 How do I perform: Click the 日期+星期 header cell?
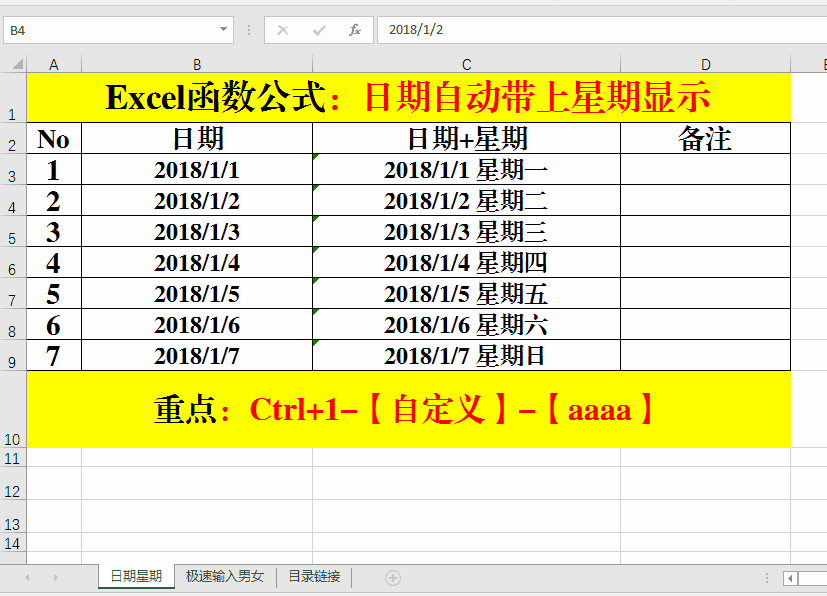(x=466, y=139)
